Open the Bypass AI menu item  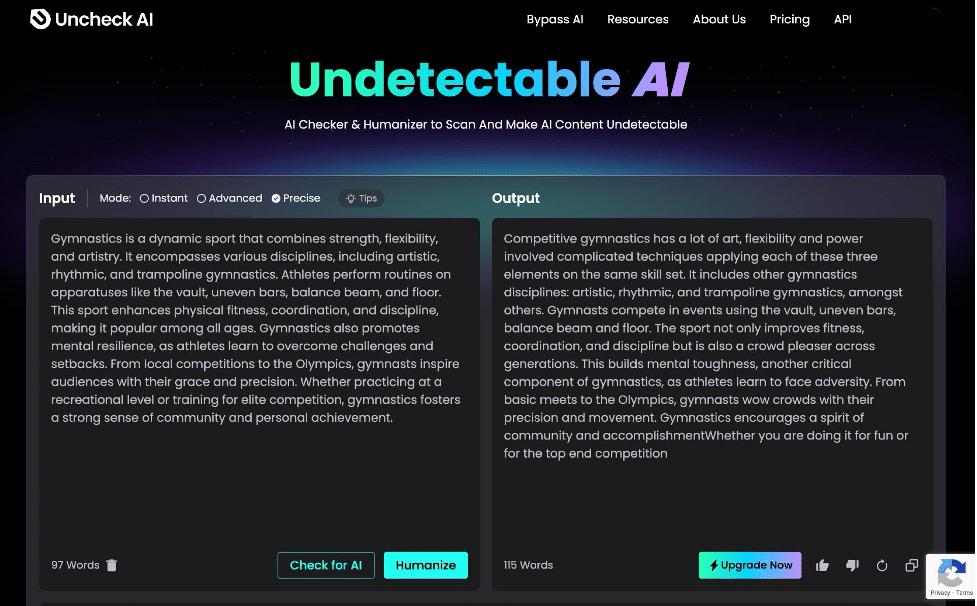(x=555, y=19)
